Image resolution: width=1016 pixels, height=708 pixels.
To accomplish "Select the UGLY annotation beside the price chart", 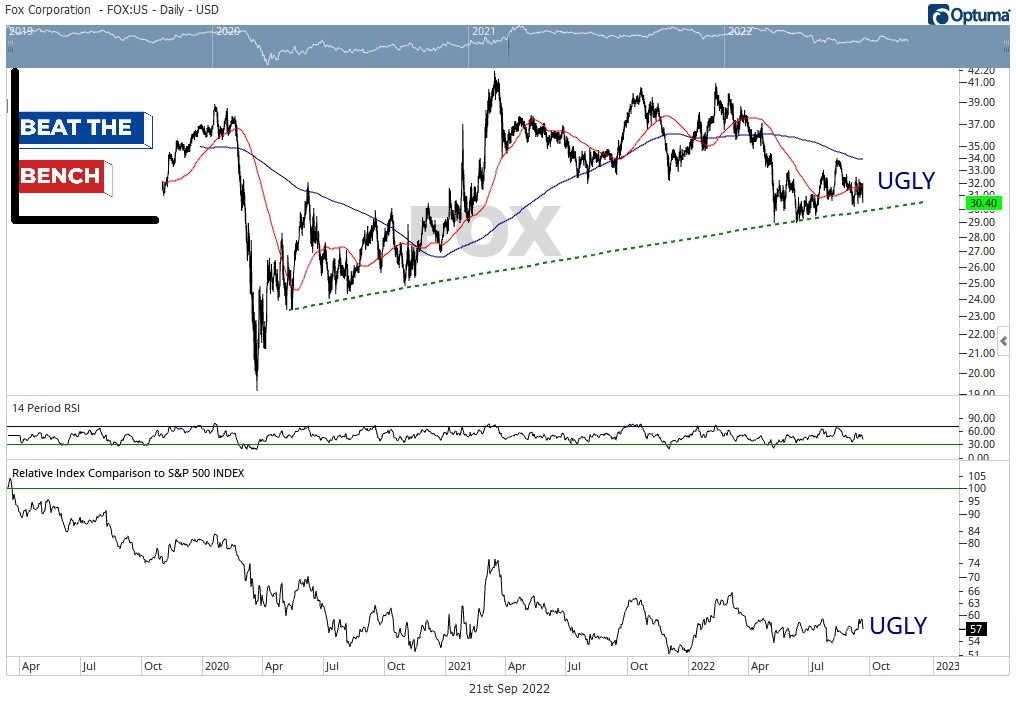I will coord(905,181).
